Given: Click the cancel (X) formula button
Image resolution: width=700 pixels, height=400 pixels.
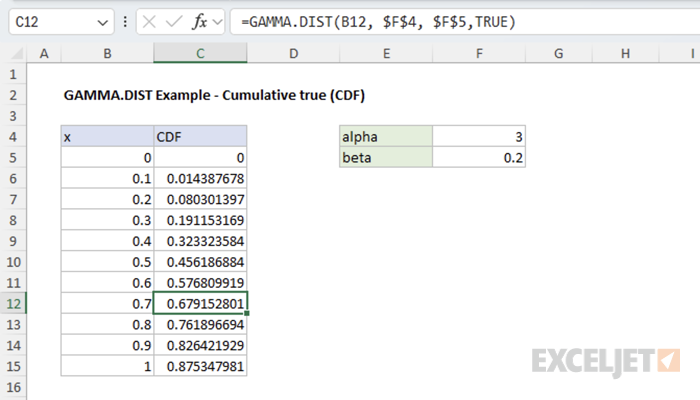Looking at the screenshot, I should 149,21.
